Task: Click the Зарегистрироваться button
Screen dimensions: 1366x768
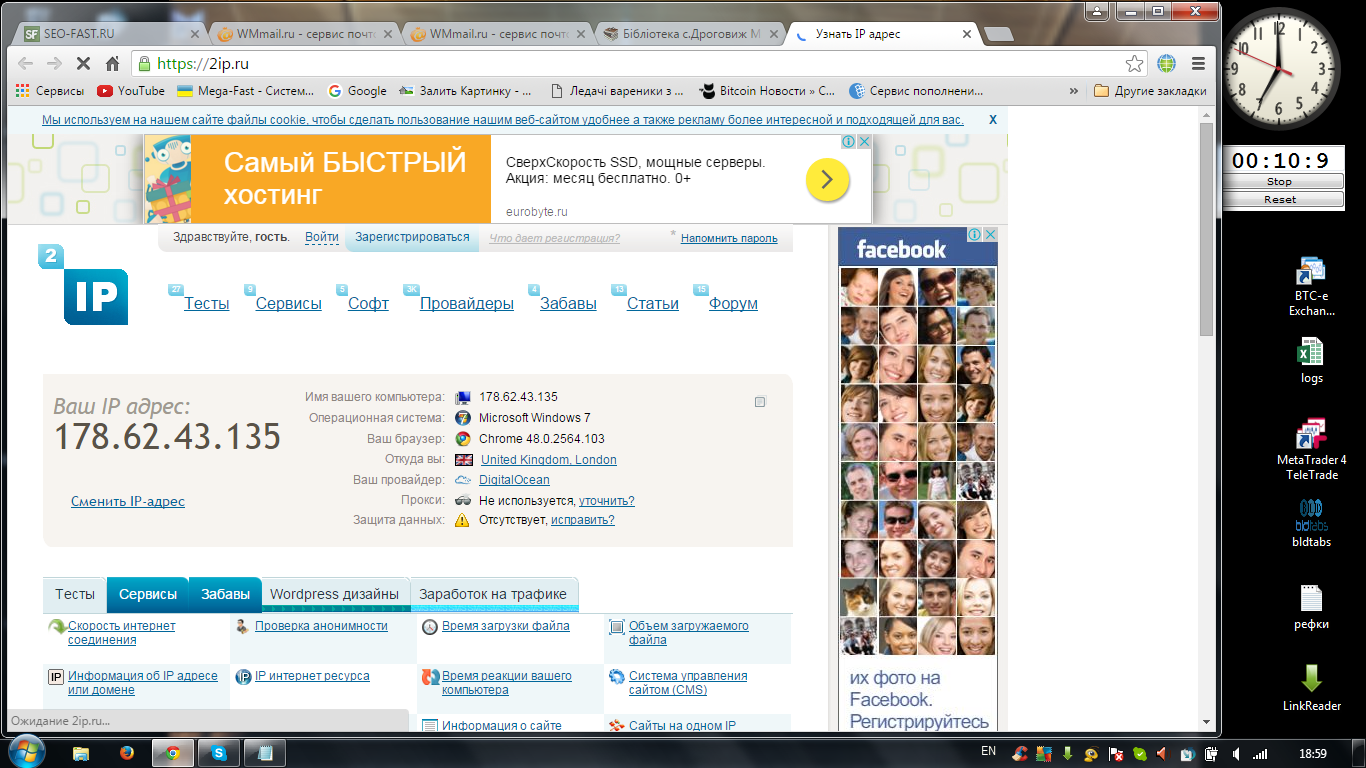Action: point(412,238)
